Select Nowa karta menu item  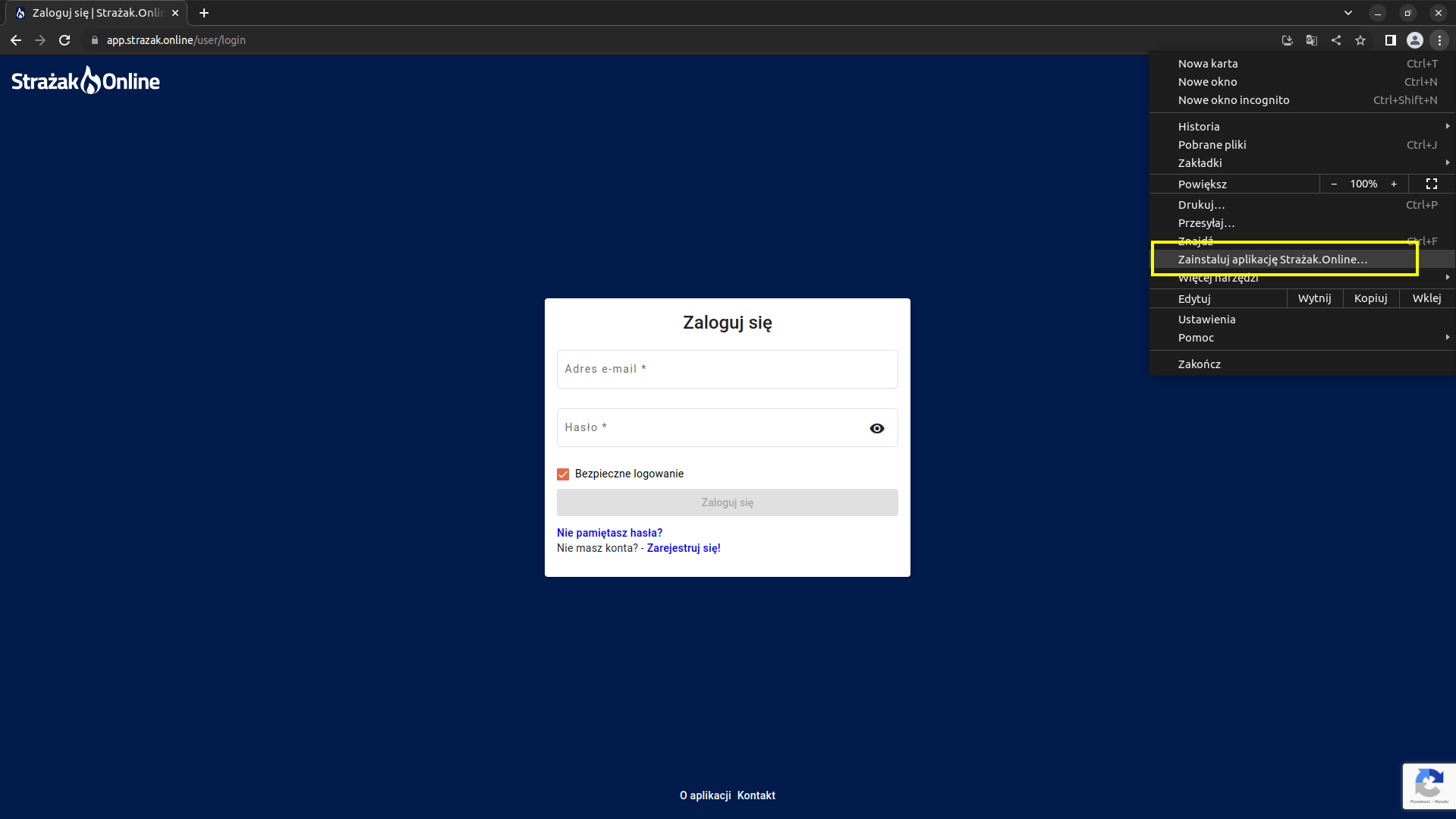(x=1302, y=64)
